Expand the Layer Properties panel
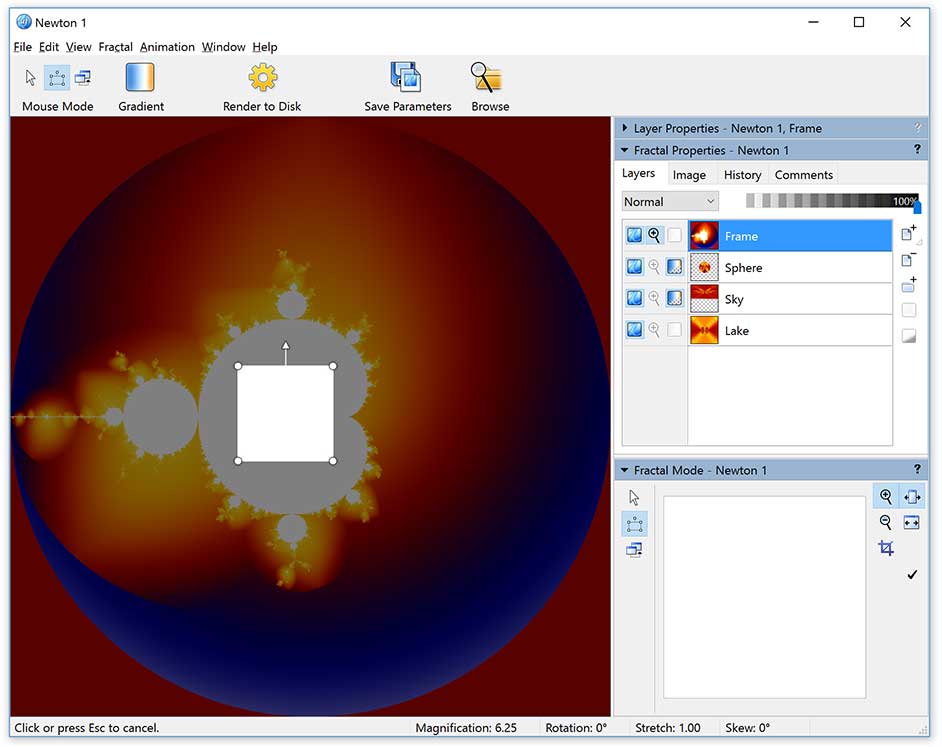 [x=625, y=128]
